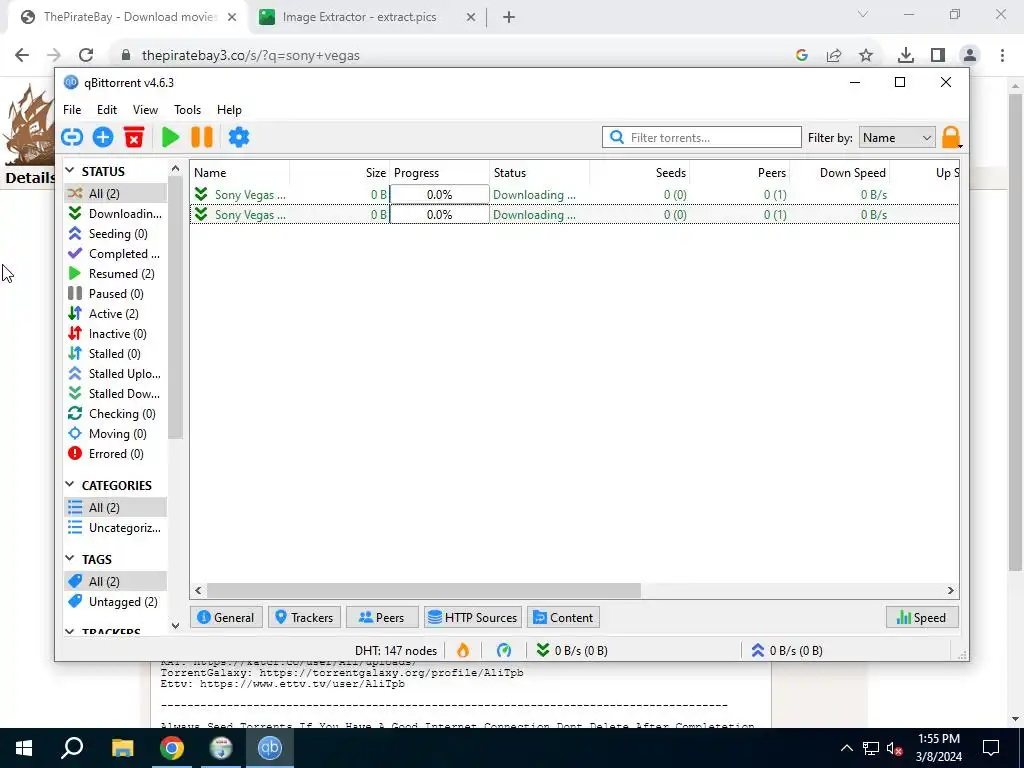Screen dimensions: 1024x768
Task: Collapse STATUS section in sidebar
Action: coord(70,170)
